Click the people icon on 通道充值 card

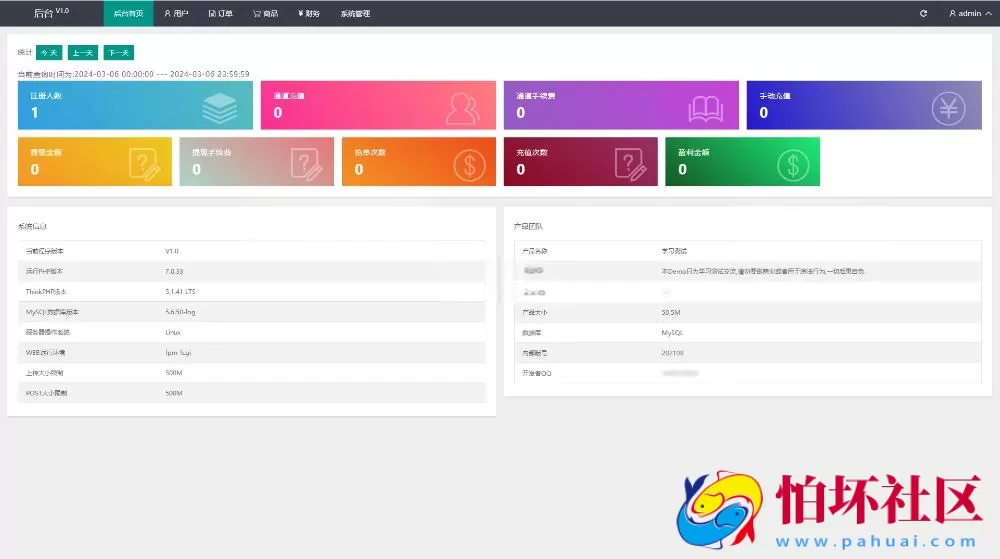pos(462,107)
